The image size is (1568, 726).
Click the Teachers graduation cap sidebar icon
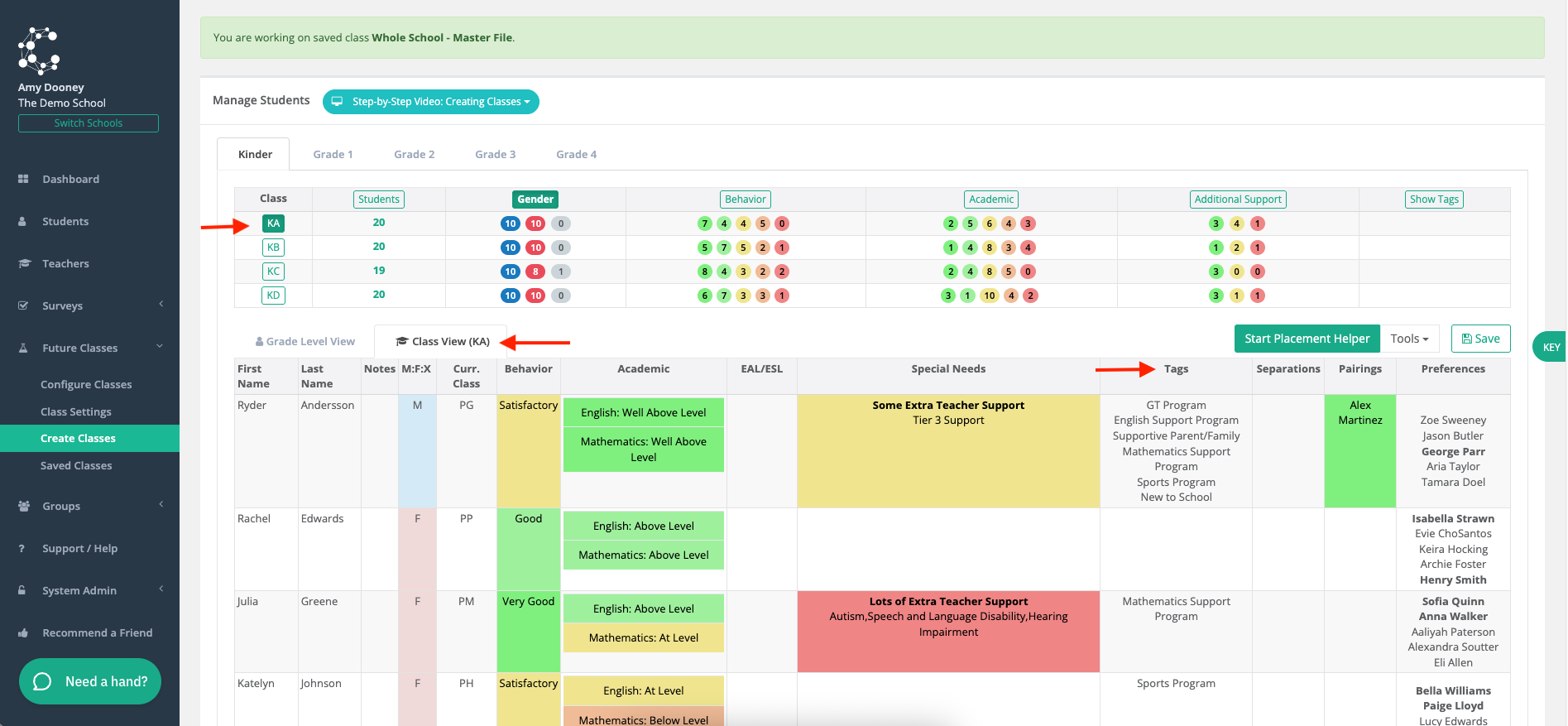[x=24, y=263]
